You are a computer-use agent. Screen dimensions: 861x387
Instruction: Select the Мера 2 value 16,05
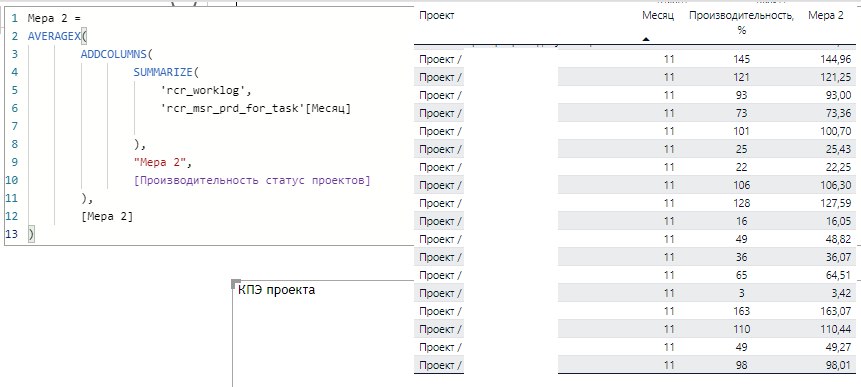(839, 221)
